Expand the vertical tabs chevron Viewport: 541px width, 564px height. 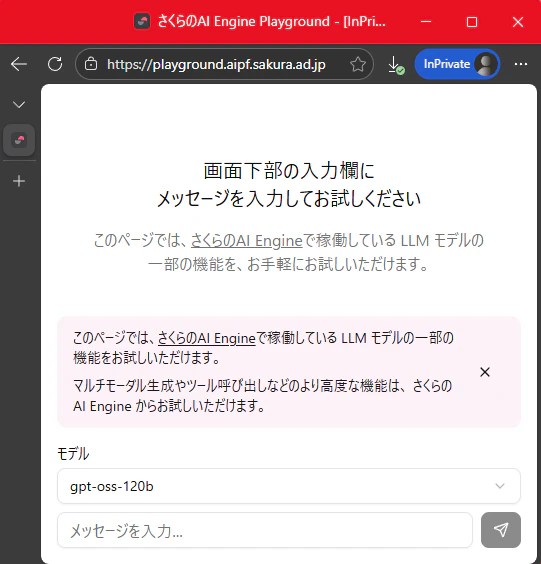click(19, 105)
